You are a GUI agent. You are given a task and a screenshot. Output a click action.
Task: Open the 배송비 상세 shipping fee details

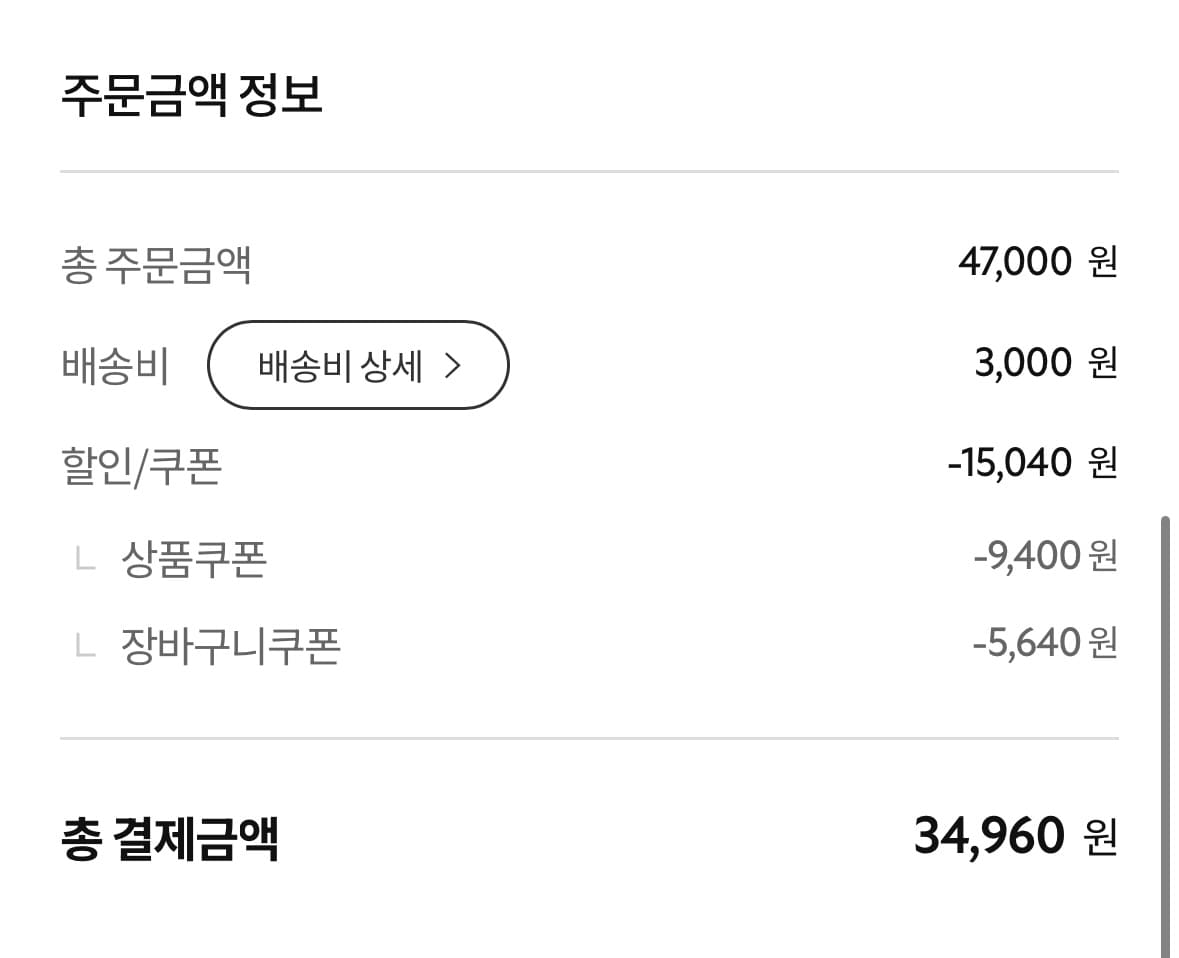coord(357,366)
